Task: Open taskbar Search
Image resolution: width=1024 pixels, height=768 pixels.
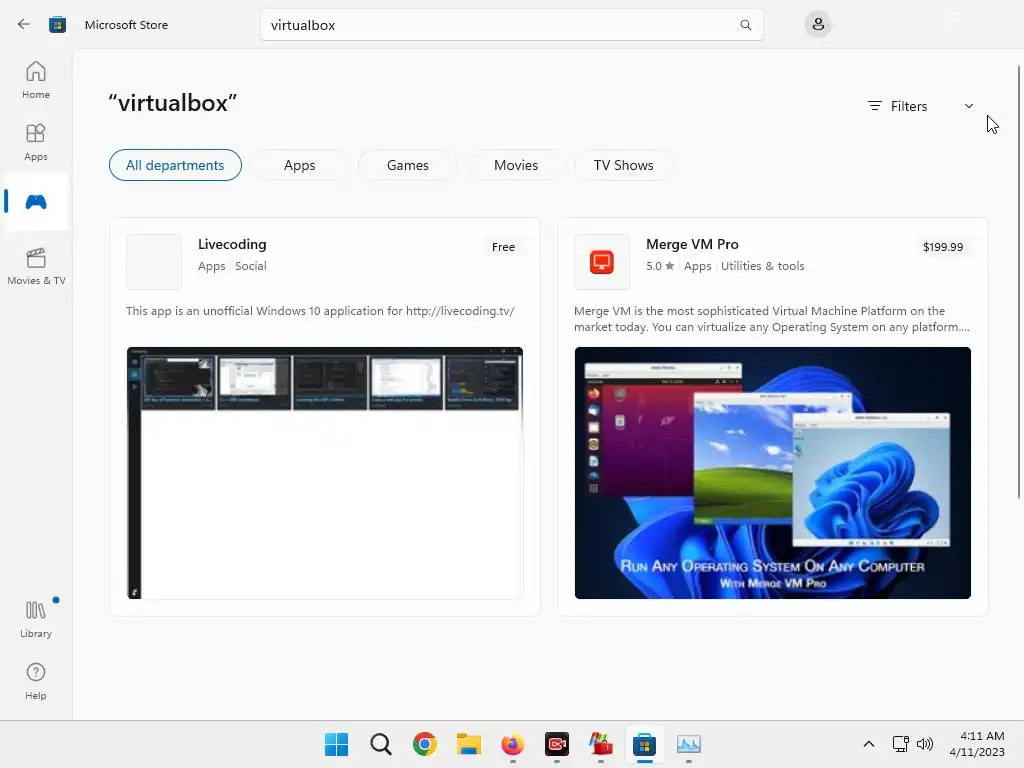Action: pyautogui.click(x=381, y=744)
